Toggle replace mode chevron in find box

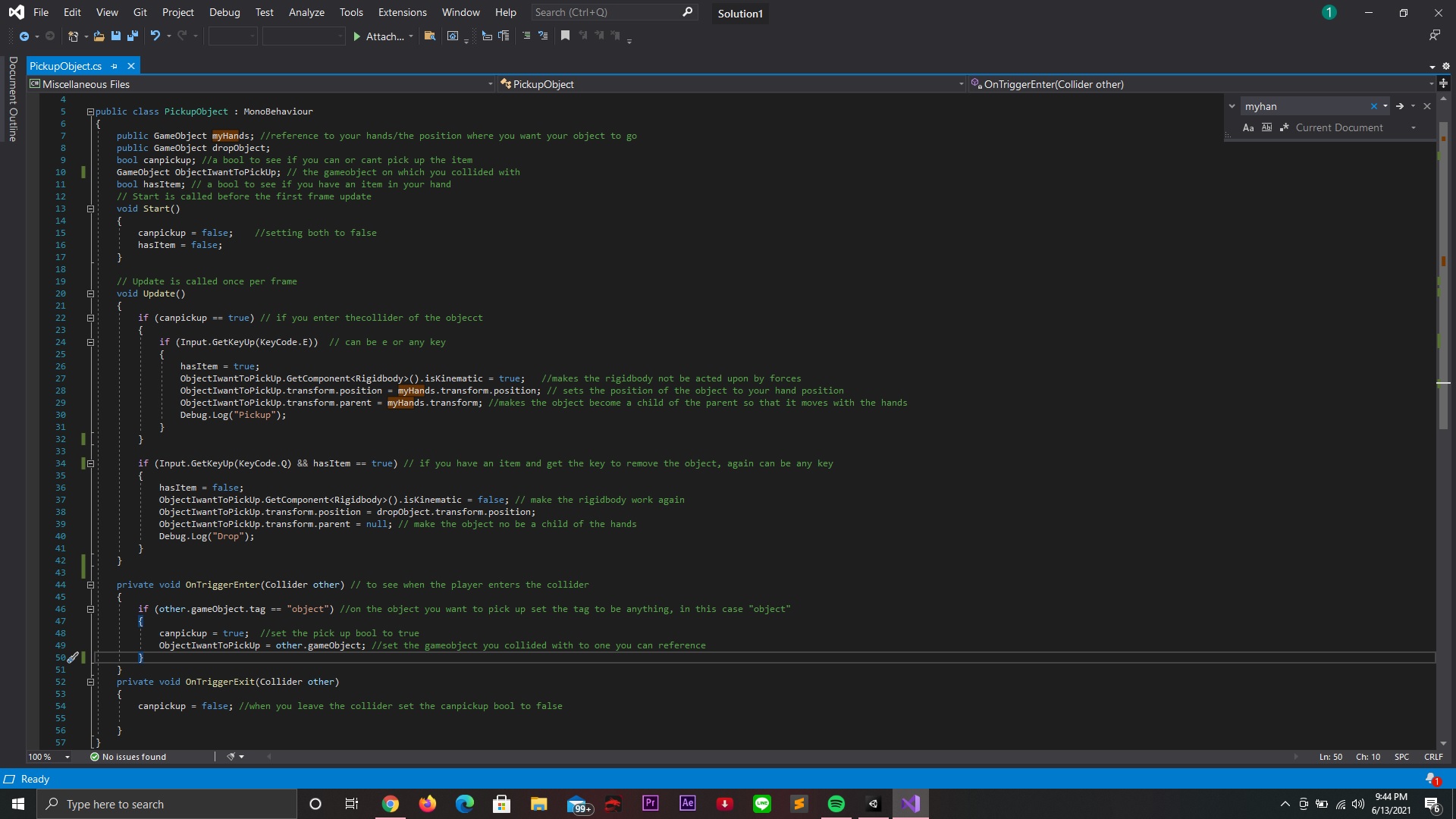pyautogui.click(x=1232, y=106)
